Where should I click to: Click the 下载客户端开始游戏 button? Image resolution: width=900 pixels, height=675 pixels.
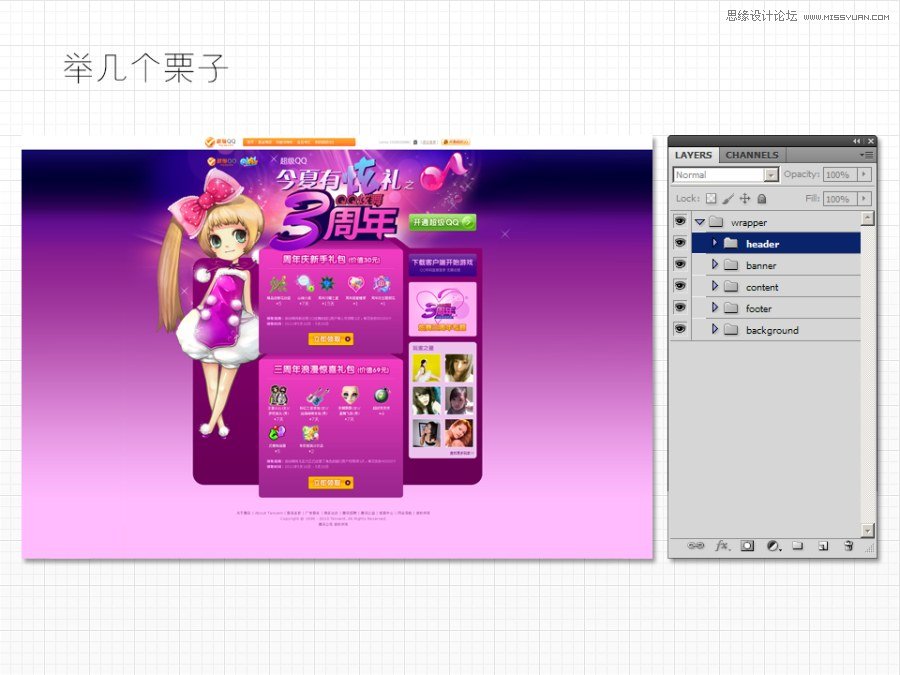(443, 265)
